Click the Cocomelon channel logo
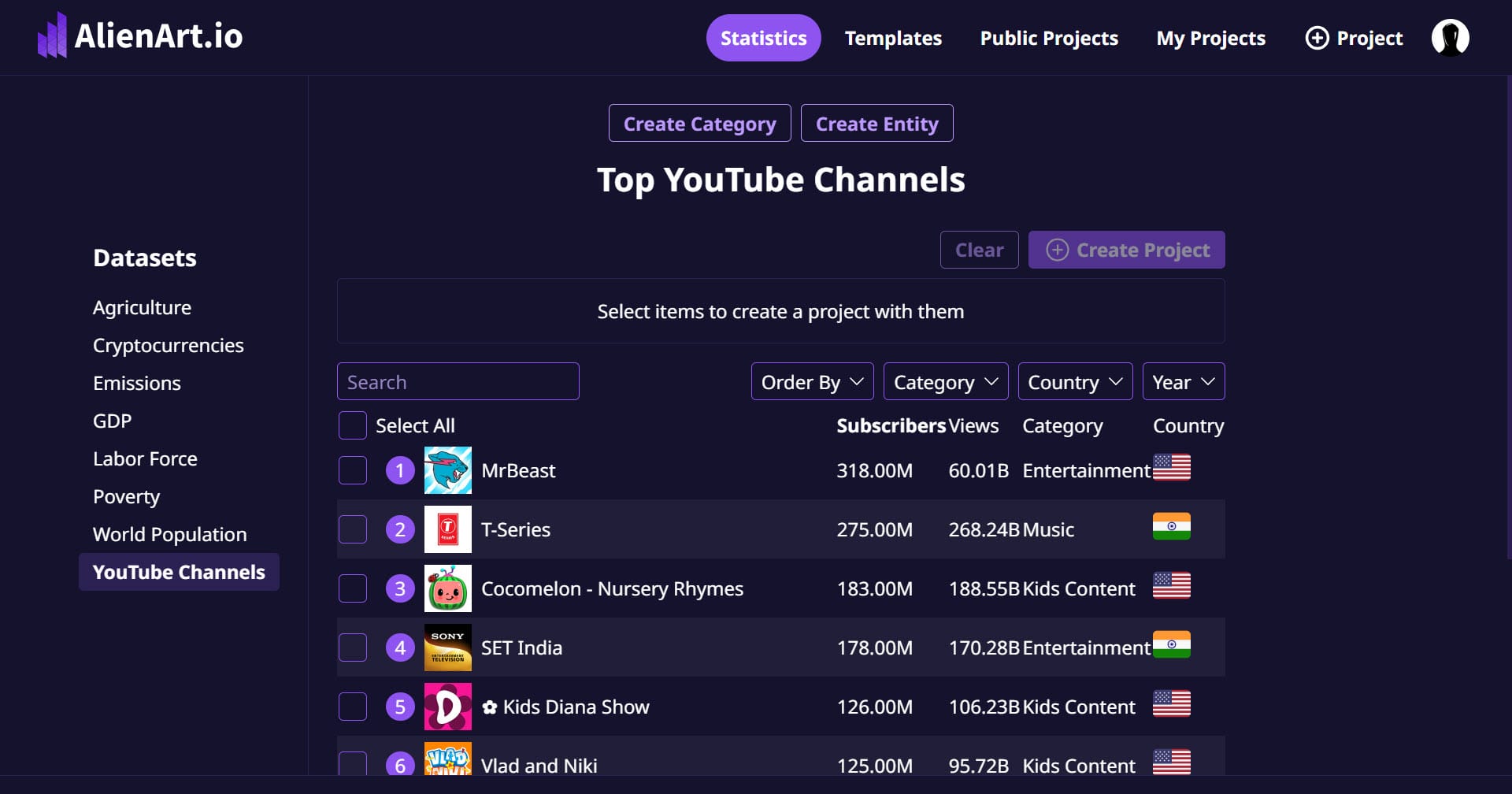 (x=447, y=588)
